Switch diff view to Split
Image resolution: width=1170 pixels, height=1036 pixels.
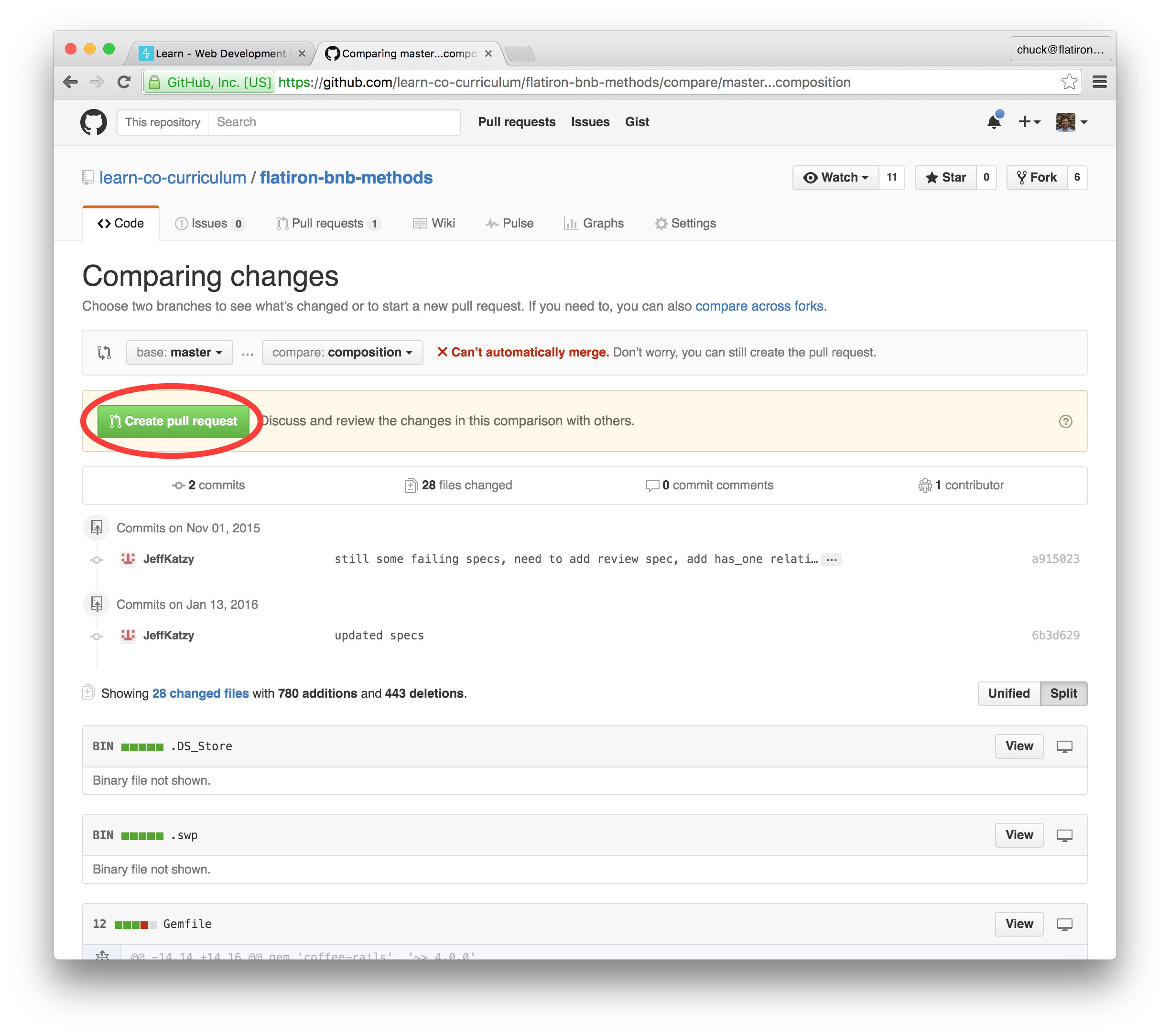pos(1063,693)
